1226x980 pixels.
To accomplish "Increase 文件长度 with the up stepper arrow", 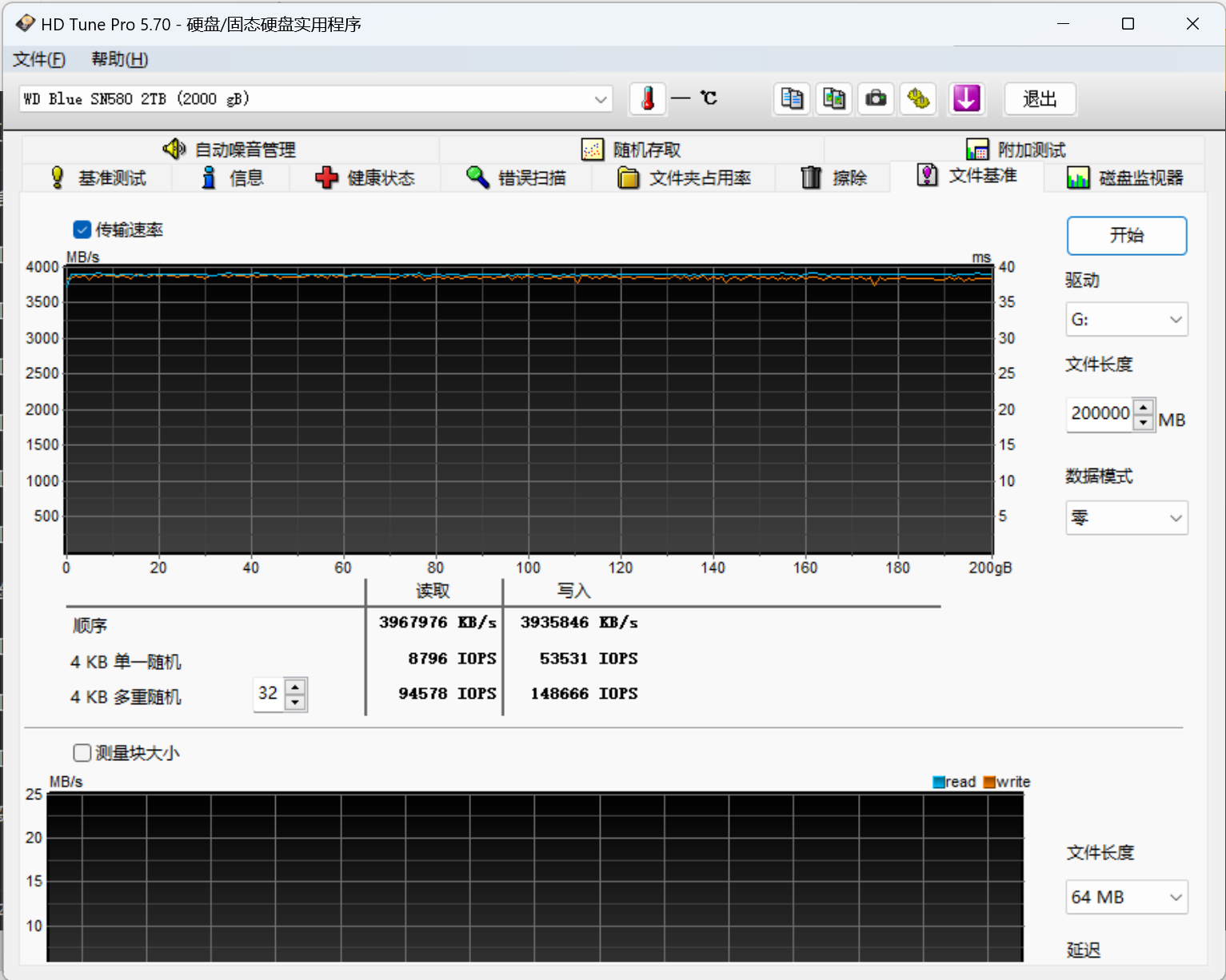I will (x=1144, y=408).
